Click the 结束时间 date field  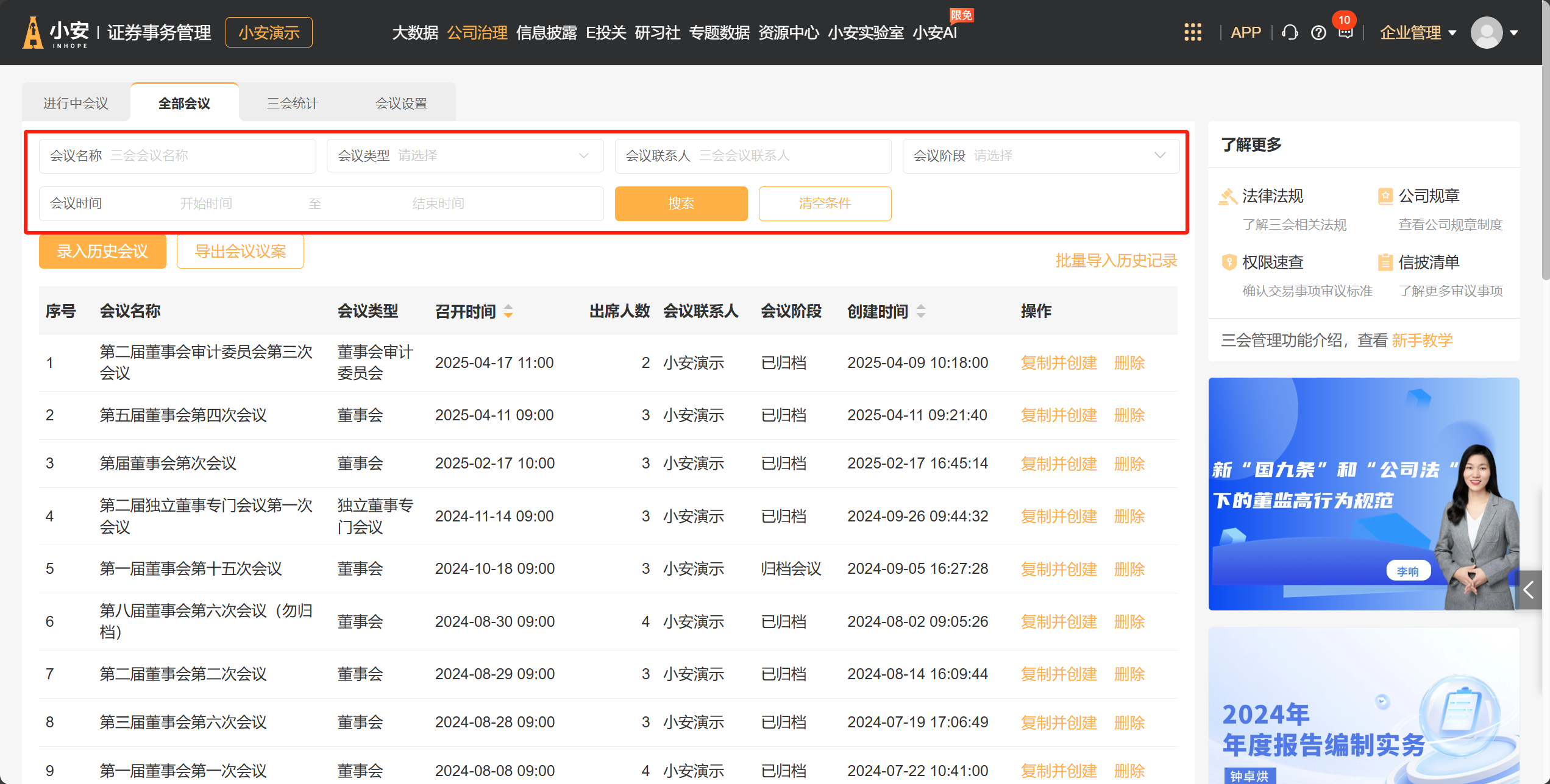pyautogui.click(x=438, y=203)
